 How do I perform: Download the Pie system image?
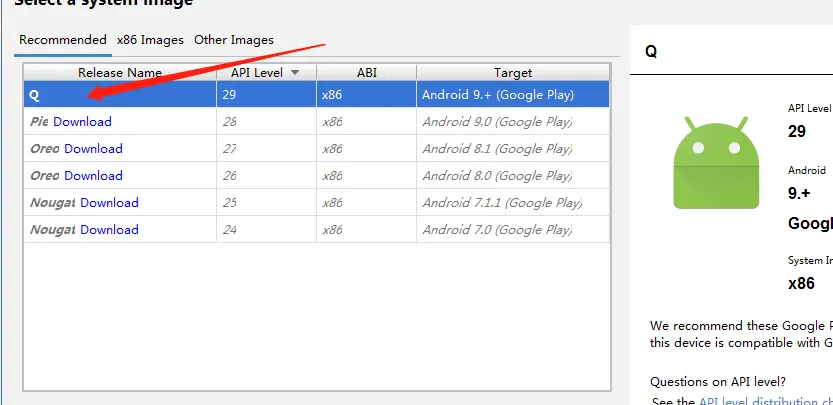(82, 122)
